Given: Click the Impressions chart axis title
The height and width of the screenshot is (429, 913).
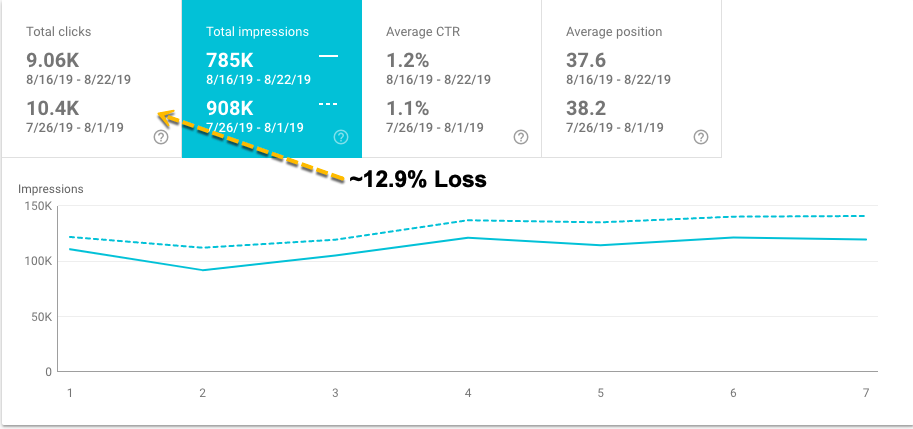Looking at the screenshot, I should 51,189.
